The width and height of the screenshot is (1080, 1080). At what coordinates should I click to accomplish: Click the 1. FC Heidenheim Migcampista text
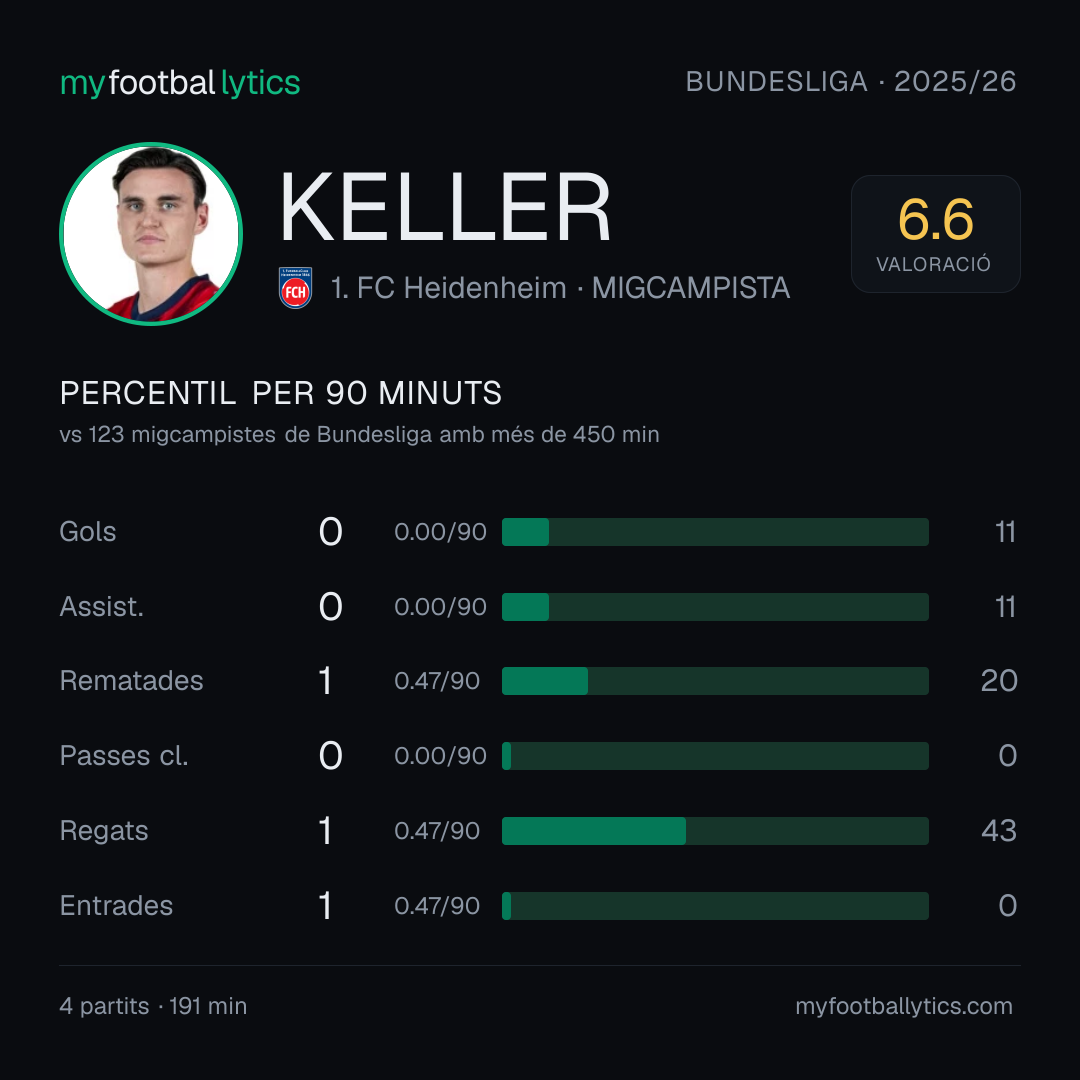coord(560,288)
